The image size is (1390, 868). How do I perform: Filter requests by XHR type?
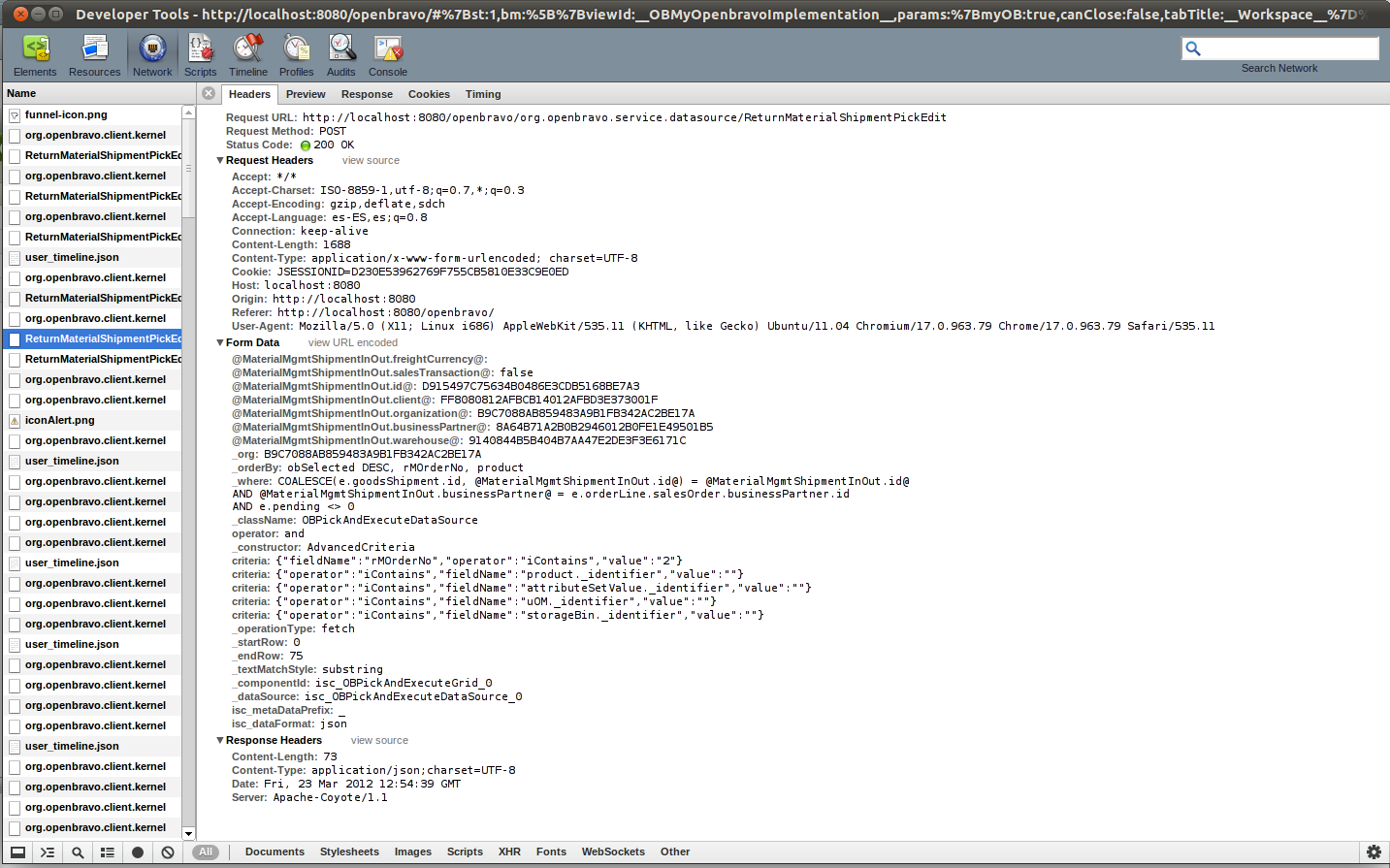(509, 852)
